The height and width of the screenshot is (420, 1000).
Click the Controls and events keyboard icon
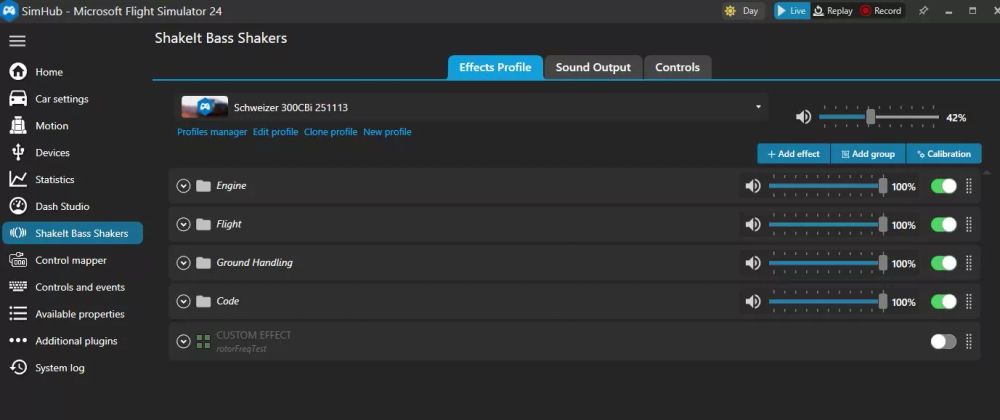(18, 287)
